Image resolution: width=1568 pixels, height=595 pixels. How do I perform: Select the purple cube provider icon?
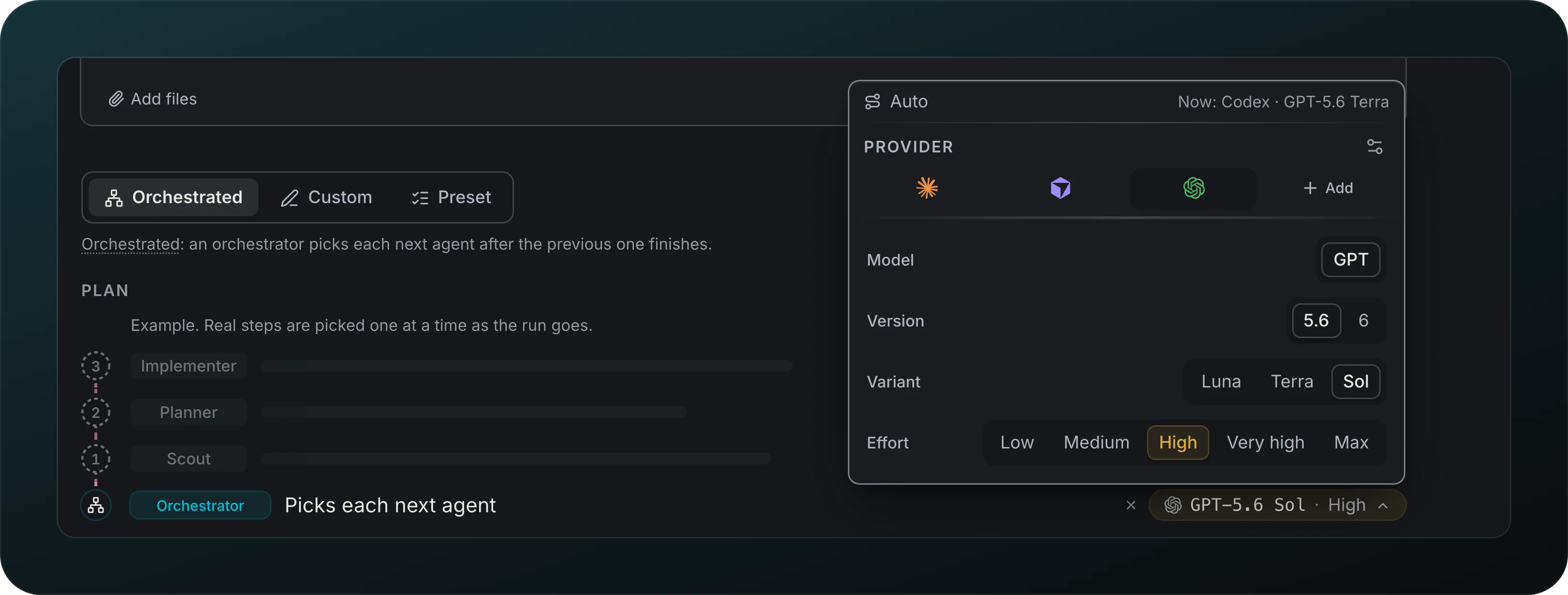tap(1060, 188)
